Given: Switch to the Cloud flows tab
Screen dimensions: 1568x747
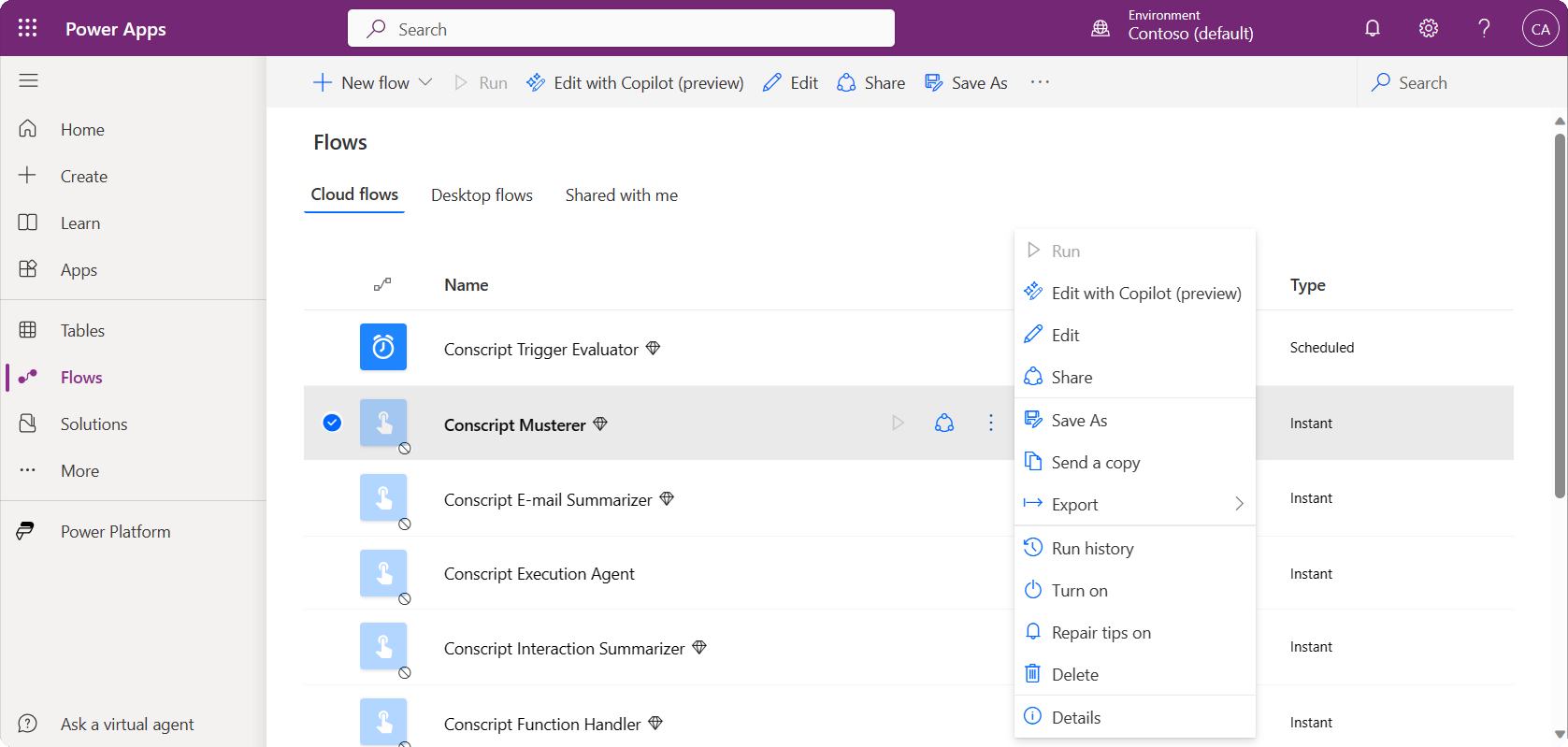Looking at the screenshot, I should pyautogui.click(x=354, y=194).
